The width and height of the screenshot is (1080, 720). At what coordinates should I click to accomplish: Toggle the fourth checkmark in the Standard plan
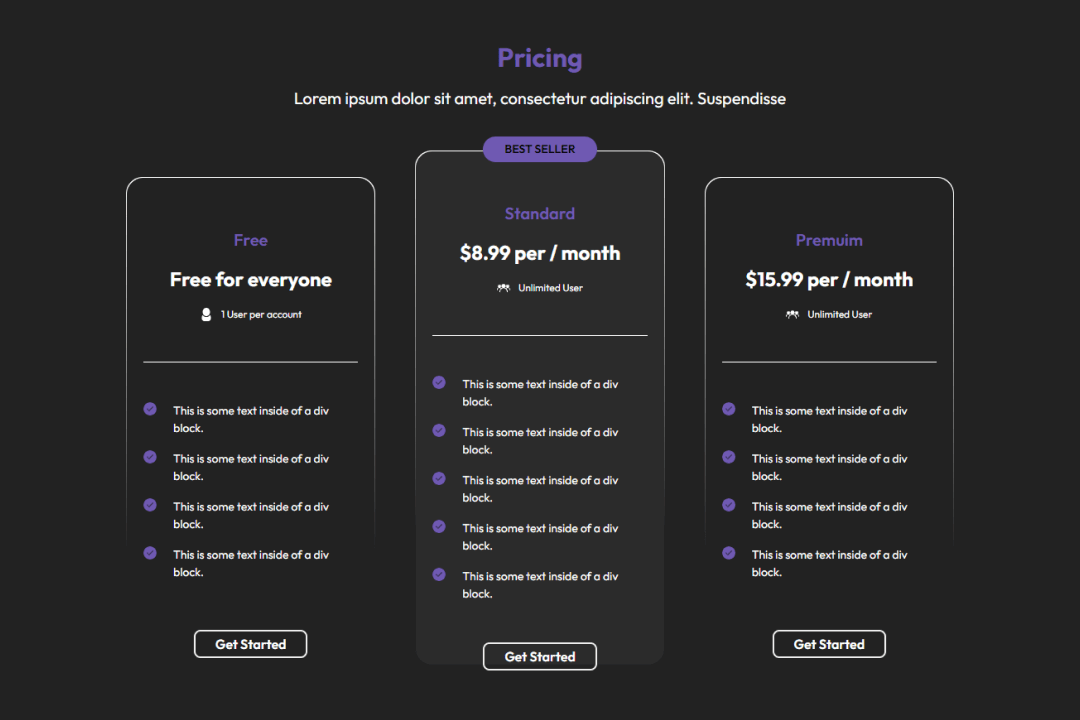pyautogui.click(x=438, y=527)
